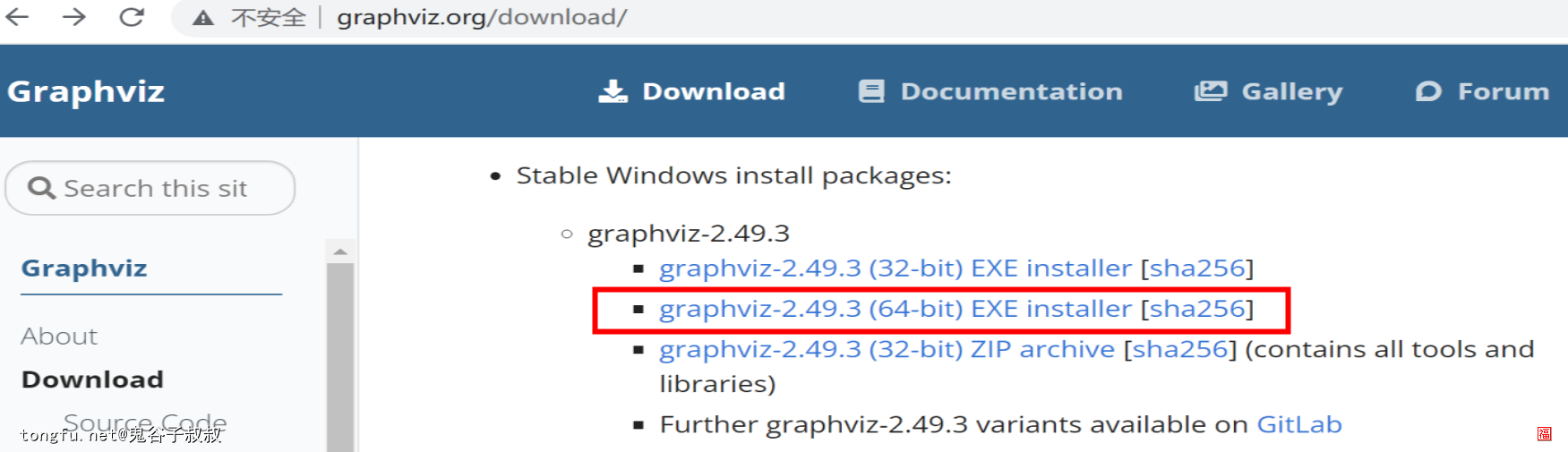Reload the page with refresh icon
This screenshot has height=452, width=1568.
(132, 16)
